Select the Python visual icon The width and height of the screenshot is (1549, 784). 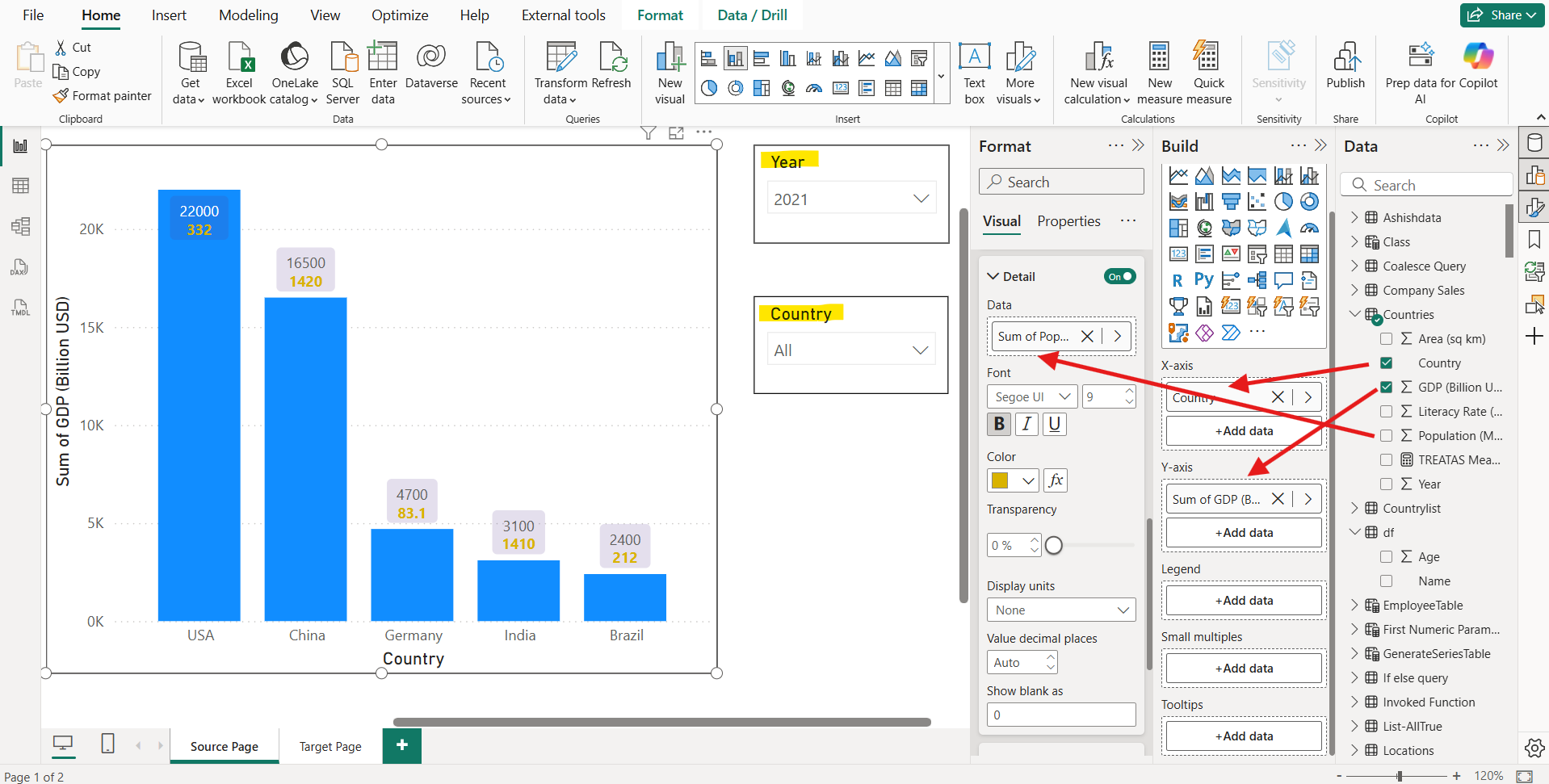point(1203,280)
